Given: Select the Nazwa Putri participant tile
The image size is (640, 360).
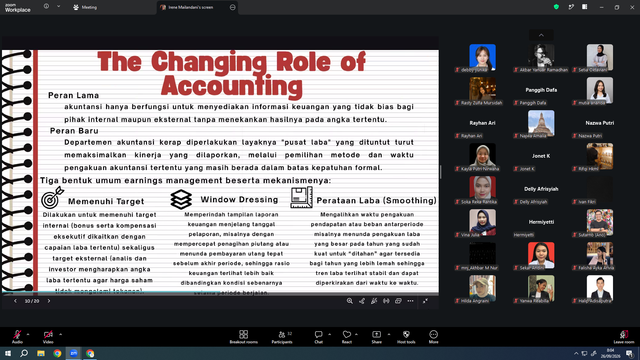Looking at the screenshot, I should [x=600, y=124].
